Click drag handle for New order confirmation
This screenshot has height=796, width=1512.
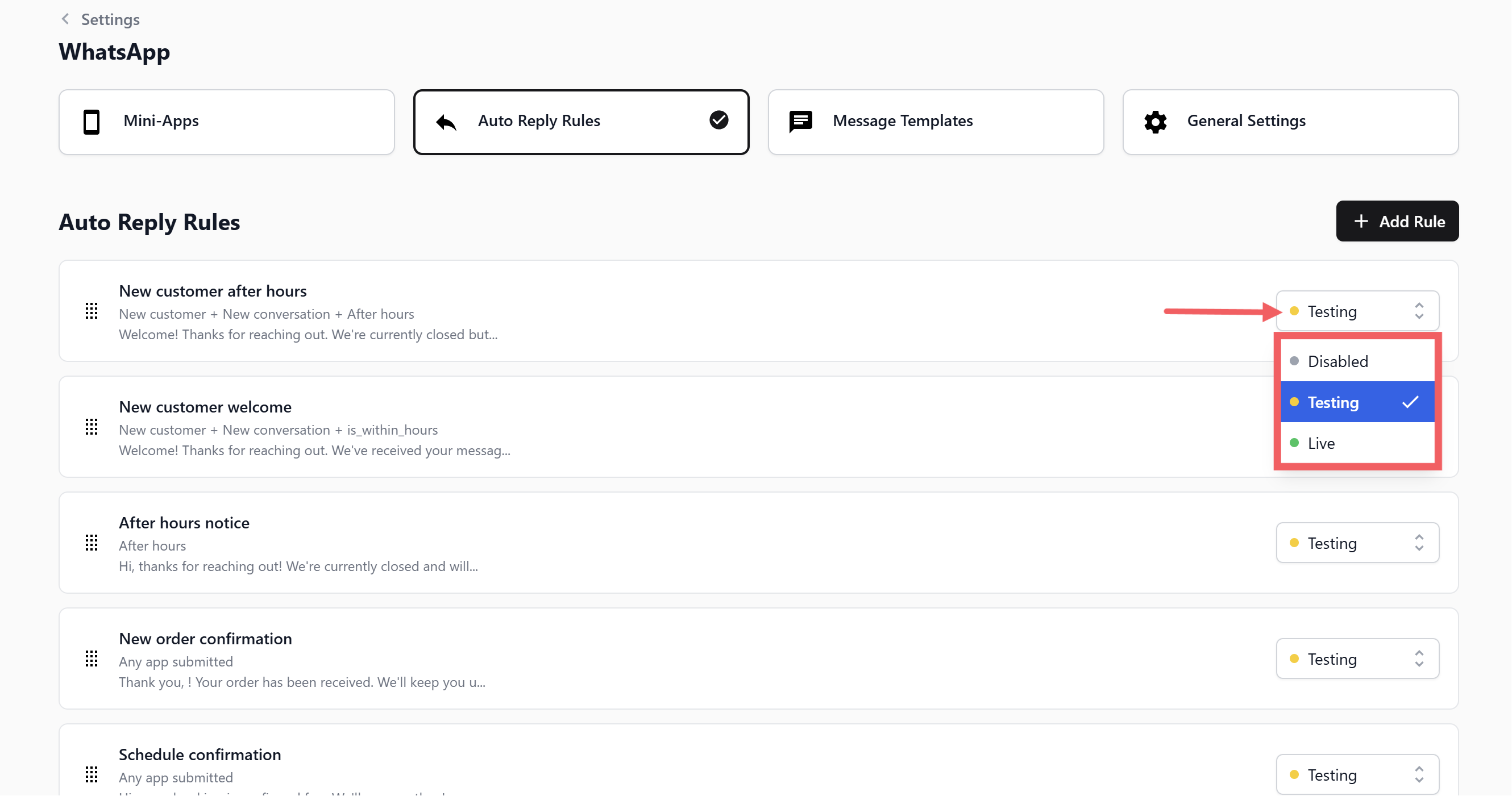(x=92, y=658)
